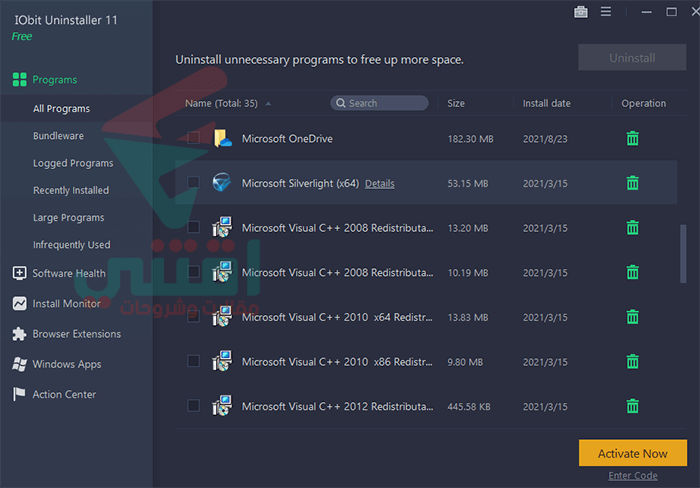The width and height of the screenshot is (700, 488).
Task: Check the 13.20 MB Visual C++ 2008 box
Action: 193,227
